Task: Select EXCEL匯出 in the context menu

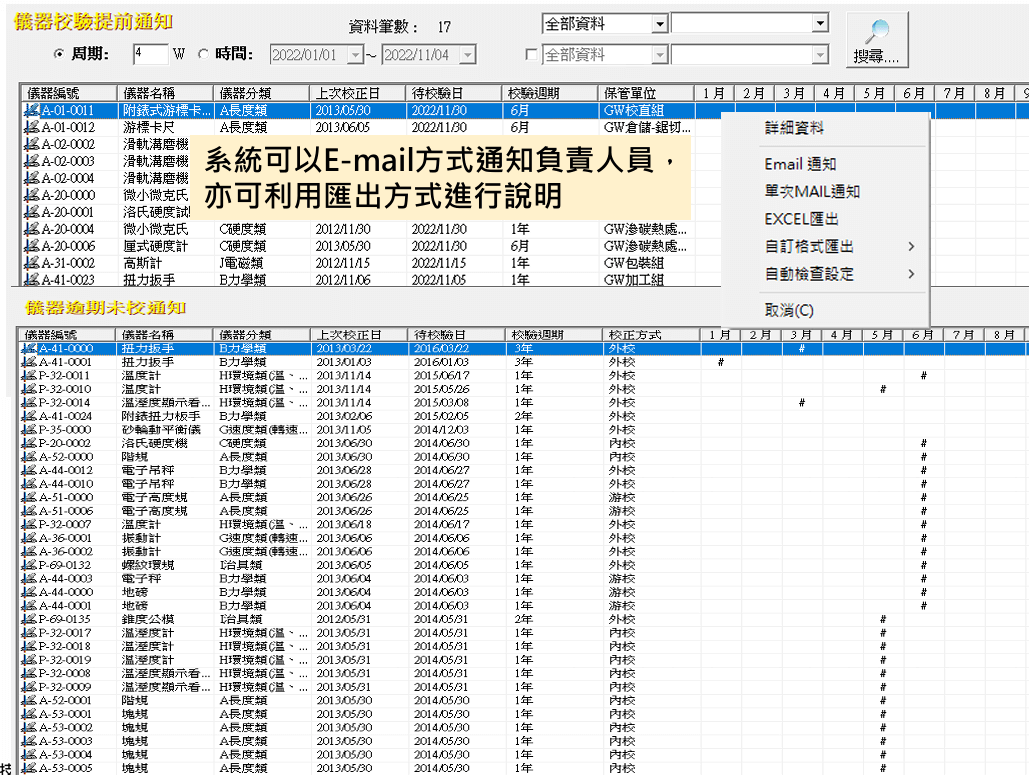Action: click(801, 219)
